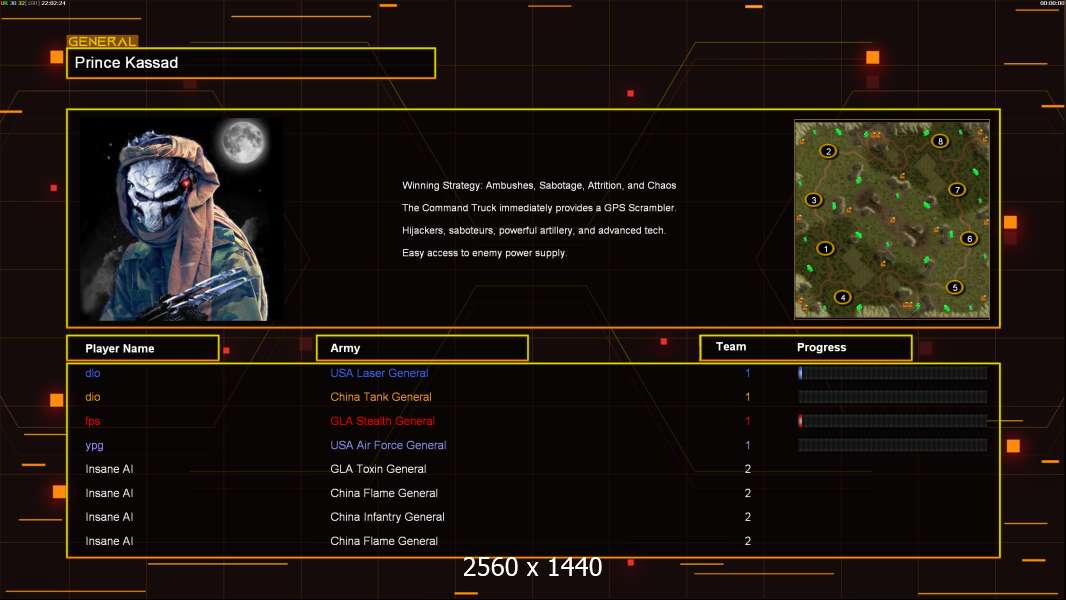
Task: Pick start position marker 8 on minimap
Action: point(940,141)
